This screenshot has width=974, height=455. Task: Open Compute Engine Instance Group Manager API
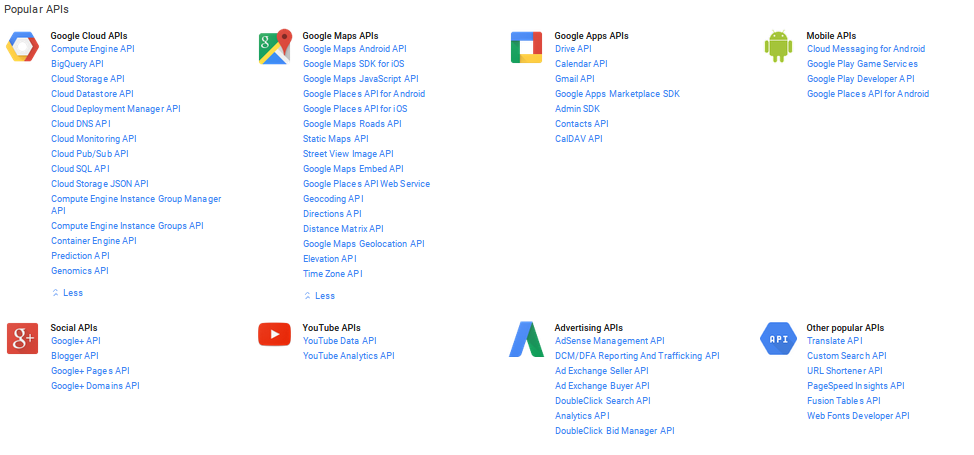tap(136, 205)
